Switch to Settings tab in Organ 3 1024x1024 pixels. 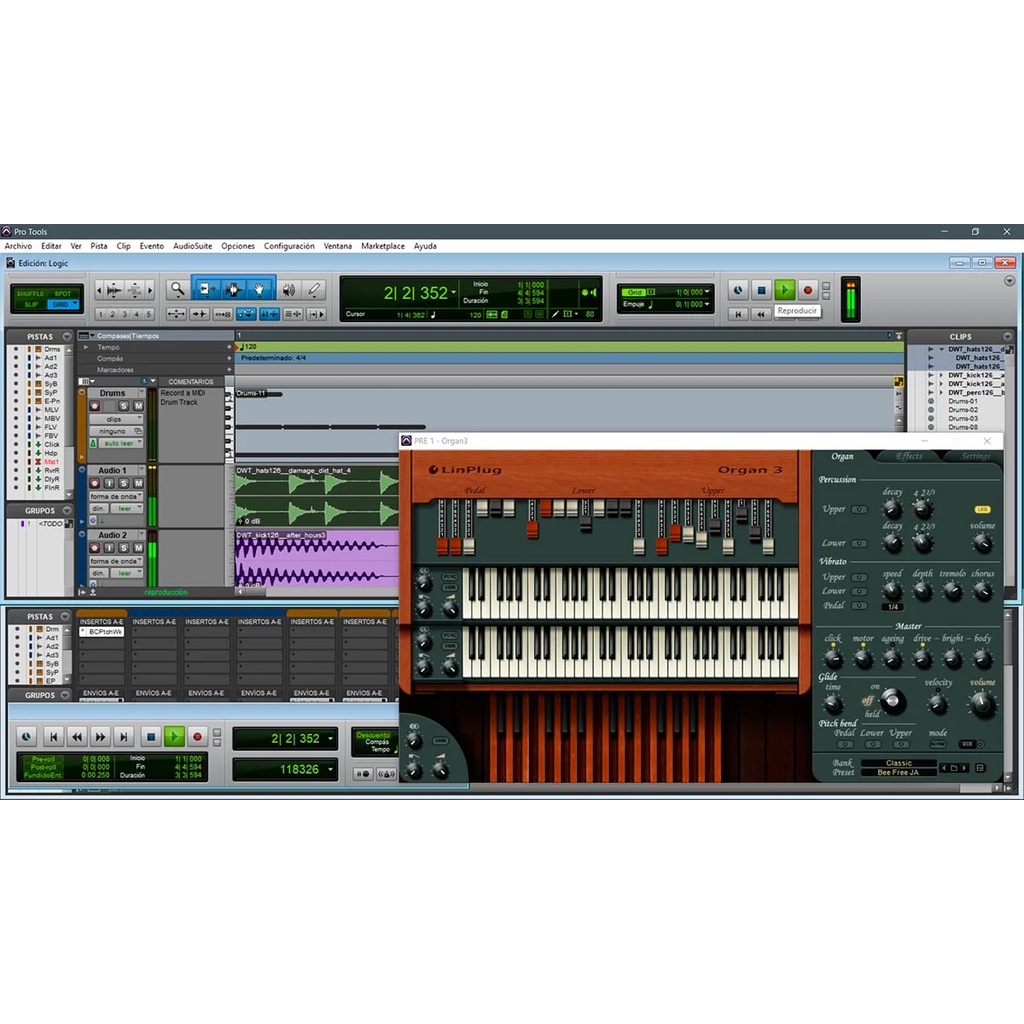click(976, 456)
